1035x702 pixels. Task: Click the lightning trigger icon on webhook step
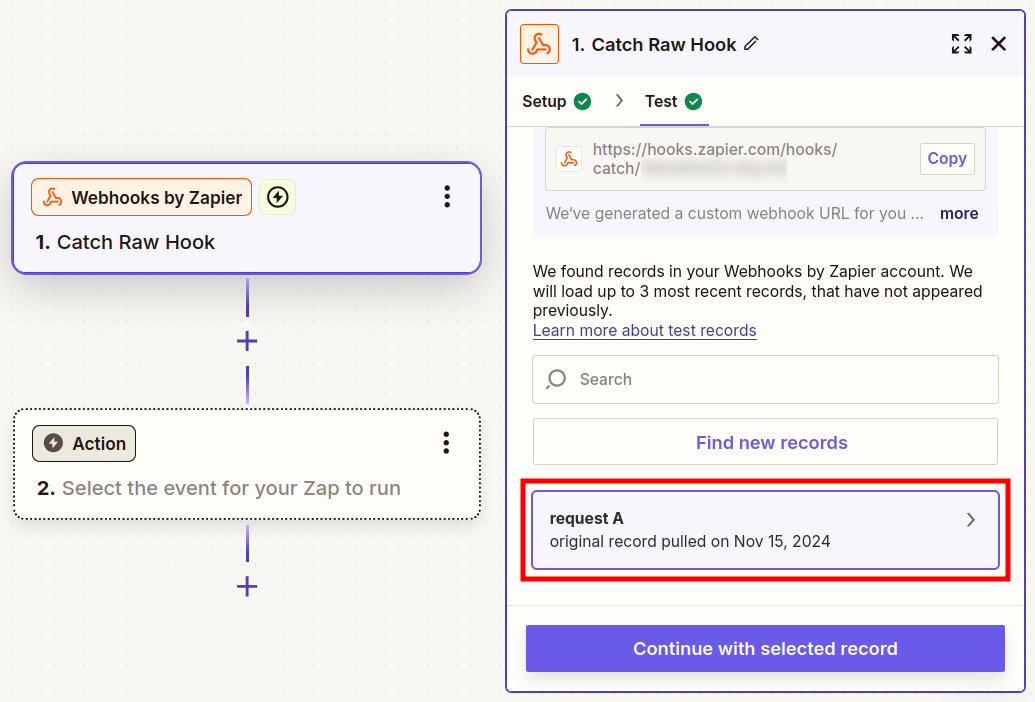[277, 198]
